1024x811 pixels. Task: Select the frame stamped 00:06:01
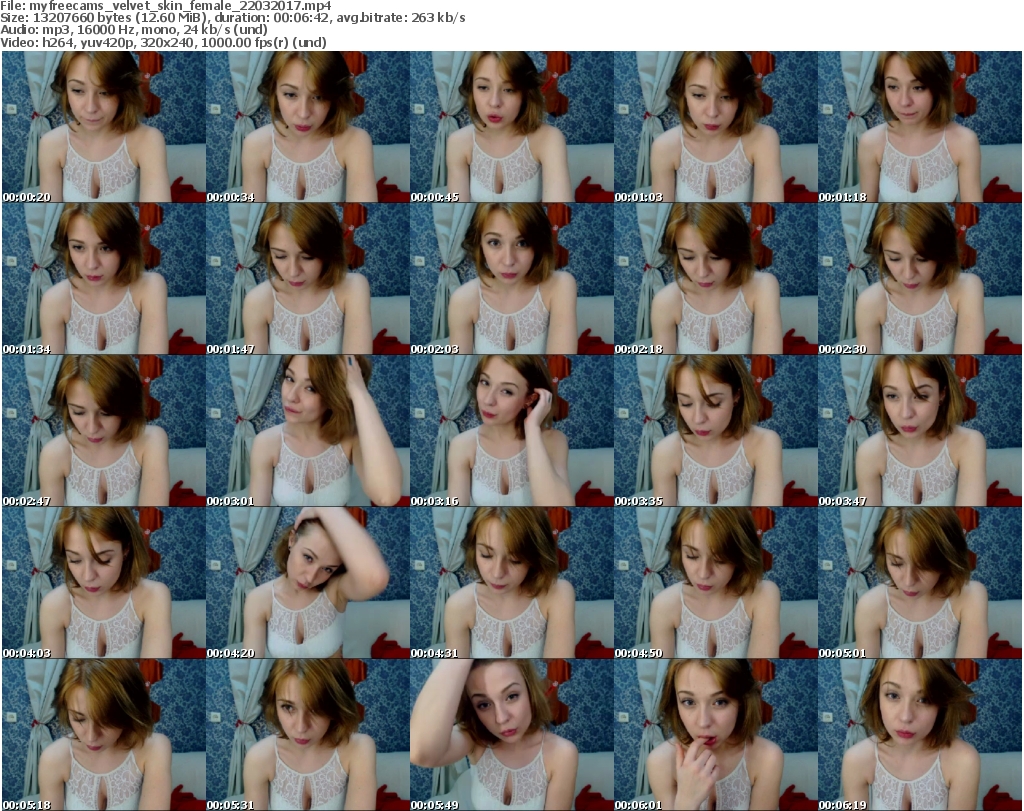click(716, 735)
